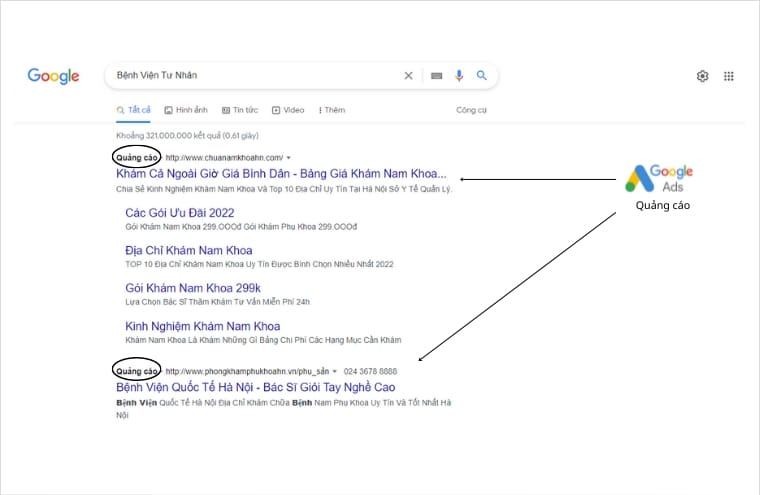Click description Gói Khám Nam Khoa 299.000đ
Viewport: 760px width, 495px height.
click(x=241, y=227)
